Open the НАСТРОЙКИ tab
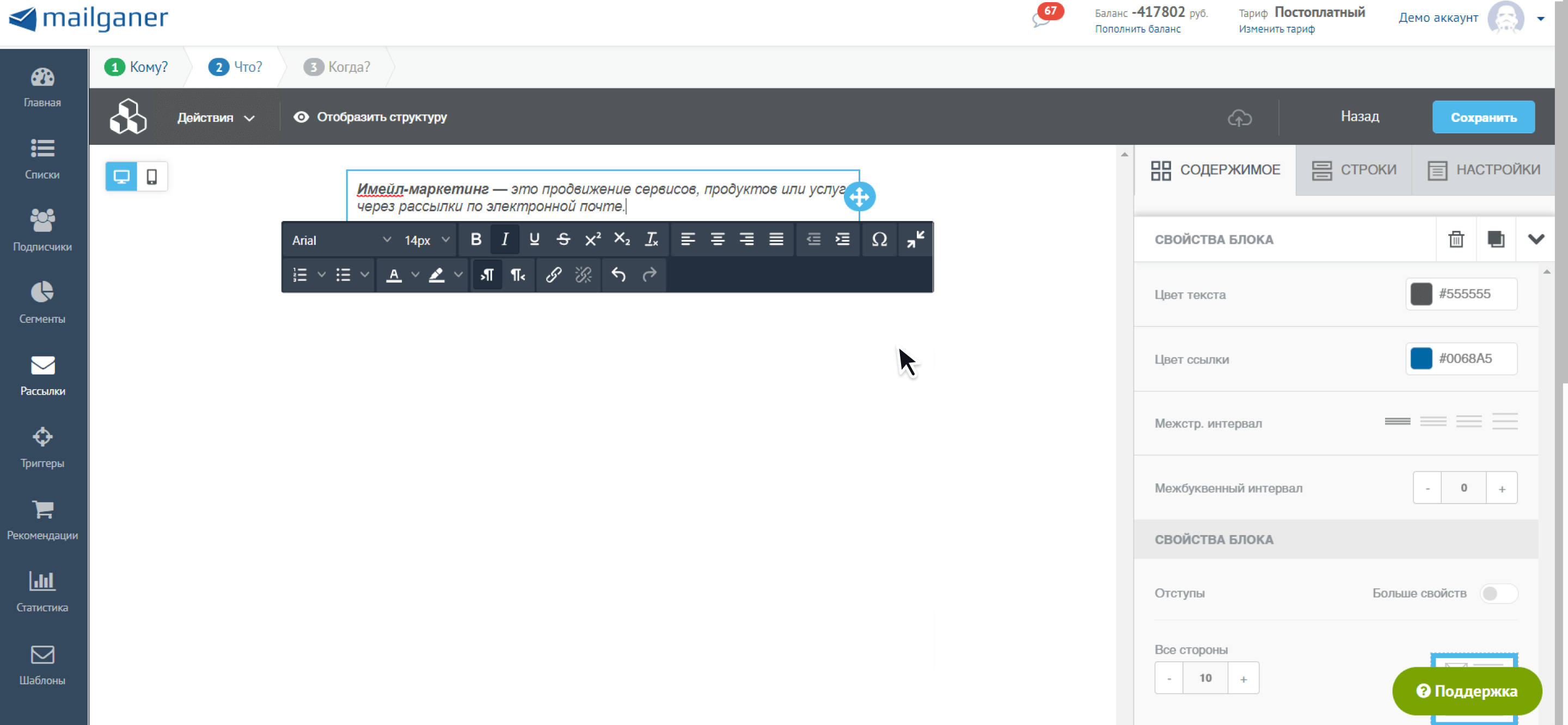This screenshot has width=1568, height=725. [1484, 170]
